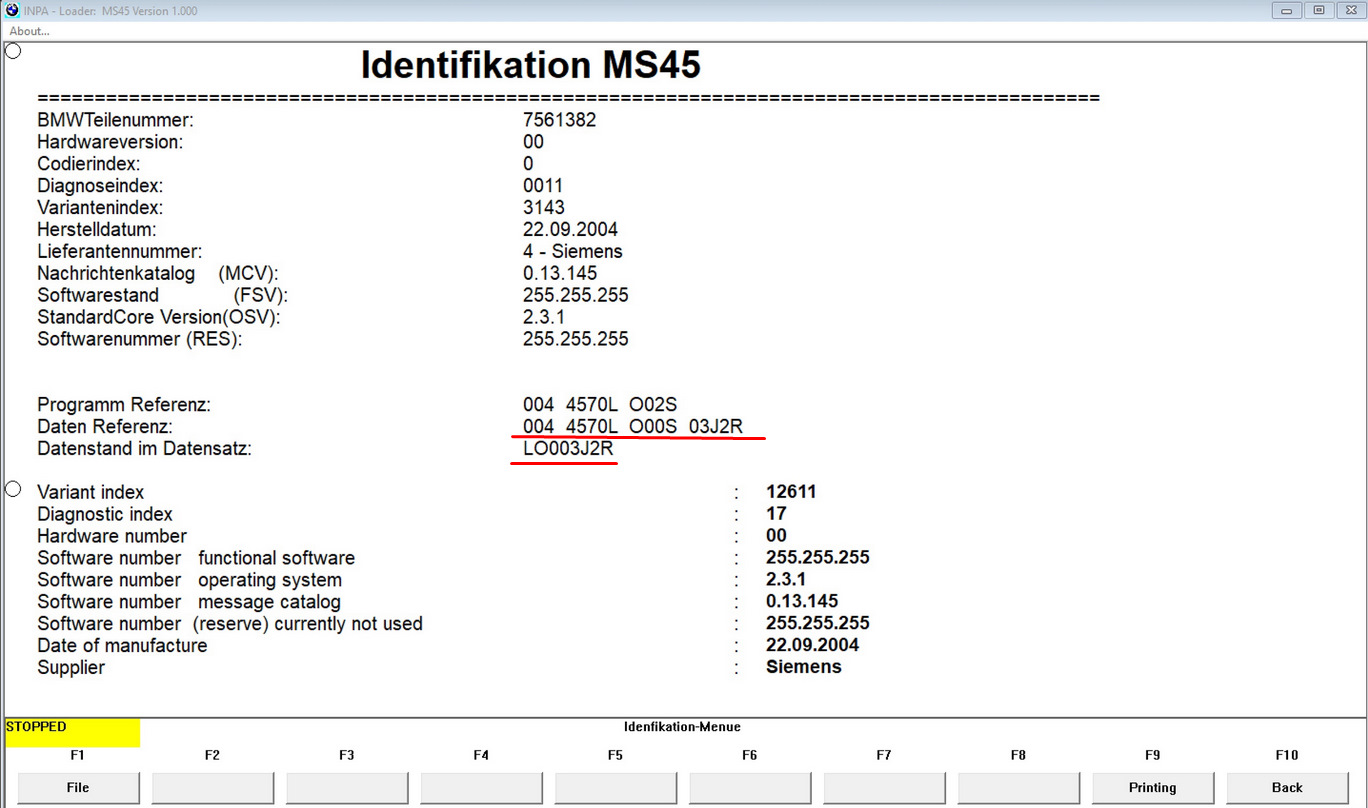The height and width of the screenshot is (808, 1368).
Task: Click the blank F8 button
Action: coord(1019,788)
